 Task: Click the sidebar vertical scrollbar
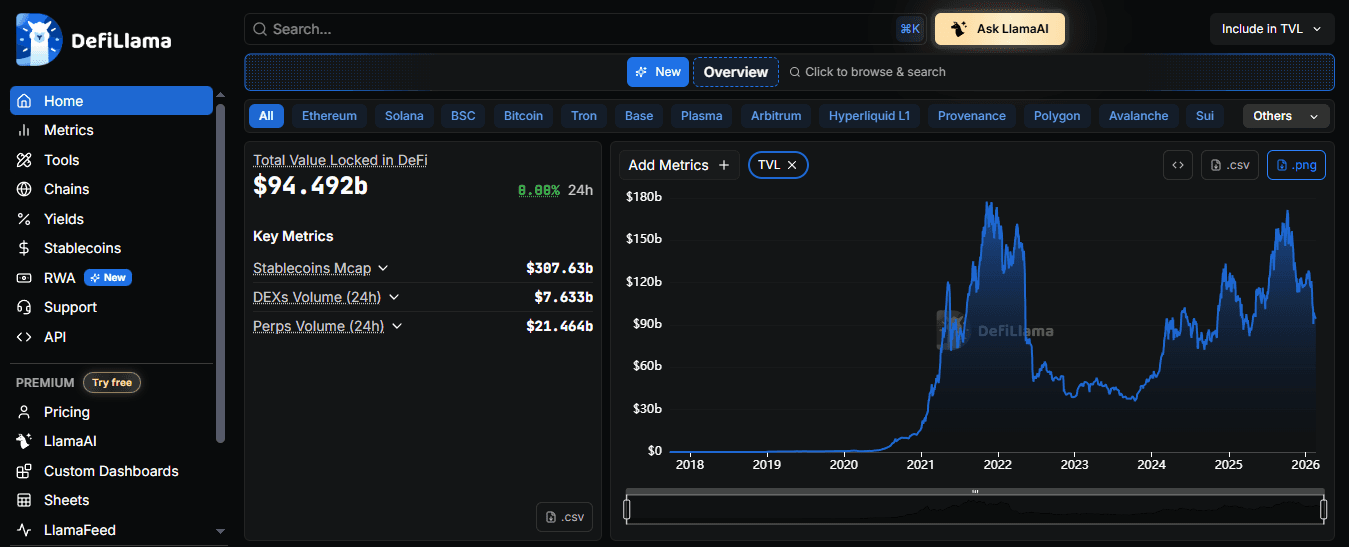click(220, 272)
